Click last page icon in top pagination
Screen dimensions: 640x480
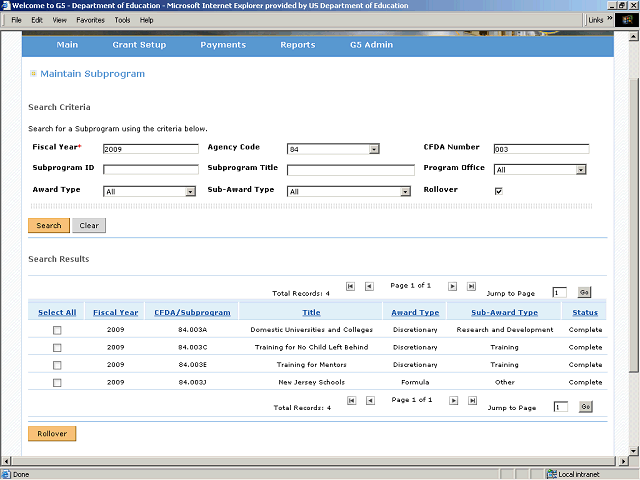pyautogui.click(x=471, y=286)
